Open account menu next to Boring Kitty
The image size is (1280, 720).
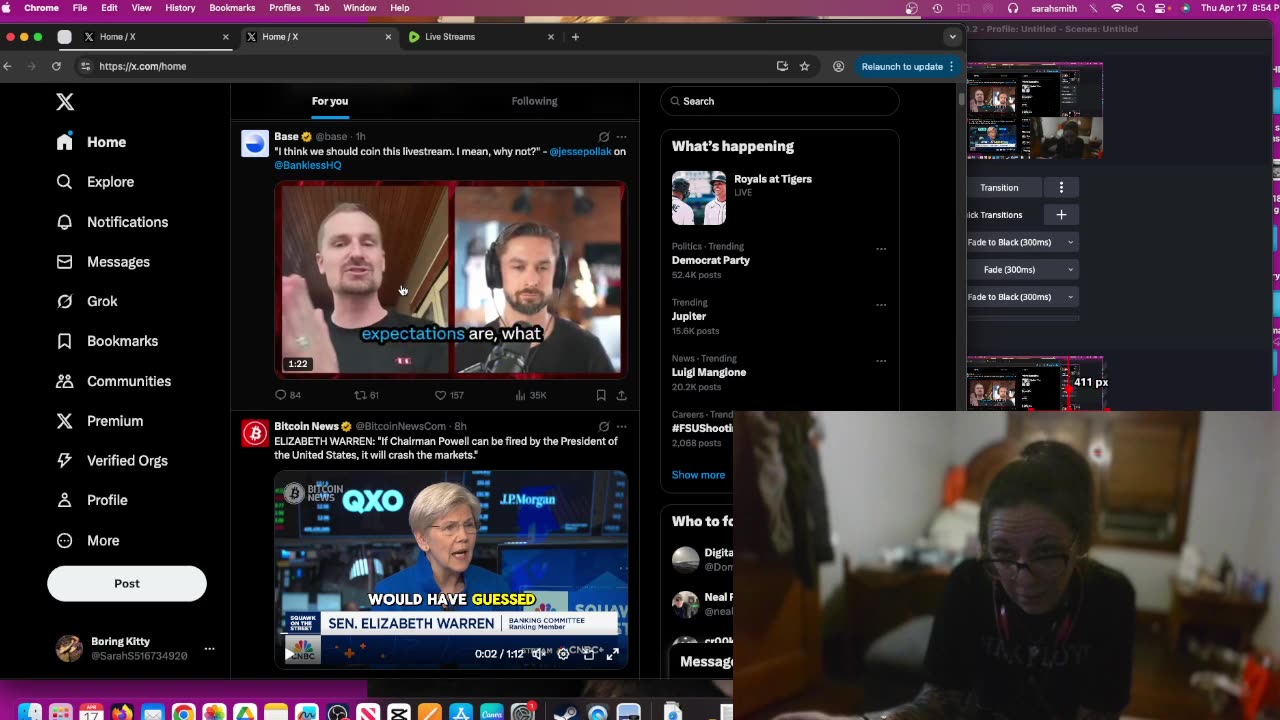pos(209,649)
